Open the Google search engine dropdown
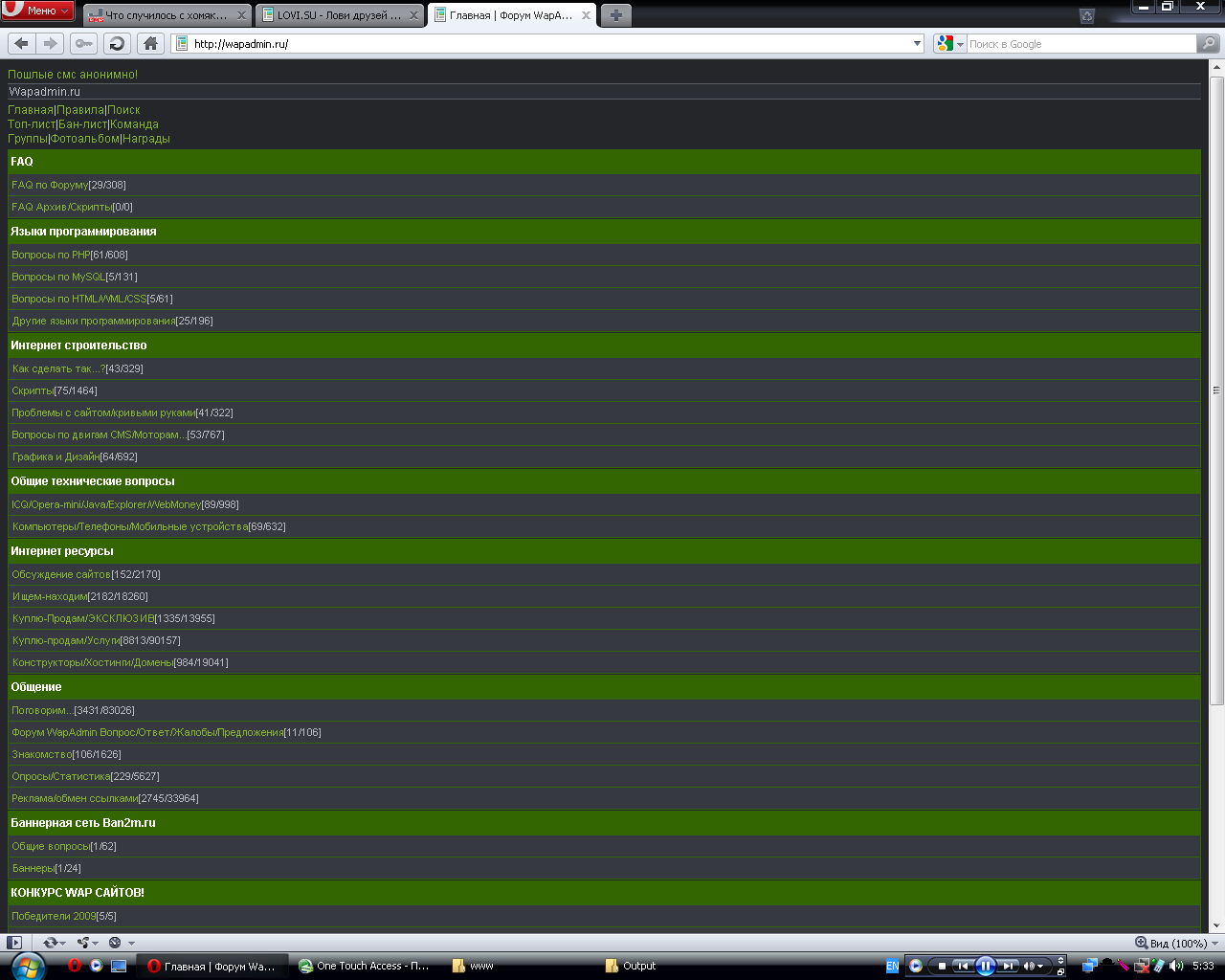Screen dimensions: 1225x980 tap(950, 43)
